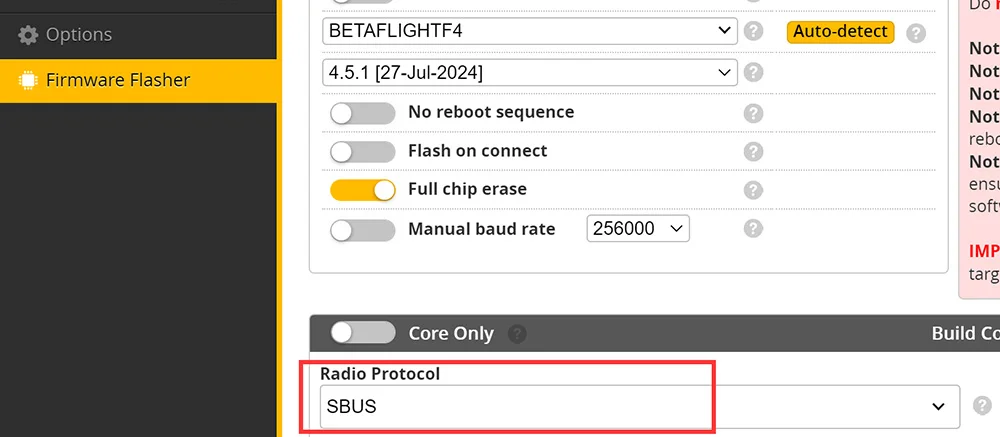
Task: Toggle the Core Only switch
Action: (362, 333)
